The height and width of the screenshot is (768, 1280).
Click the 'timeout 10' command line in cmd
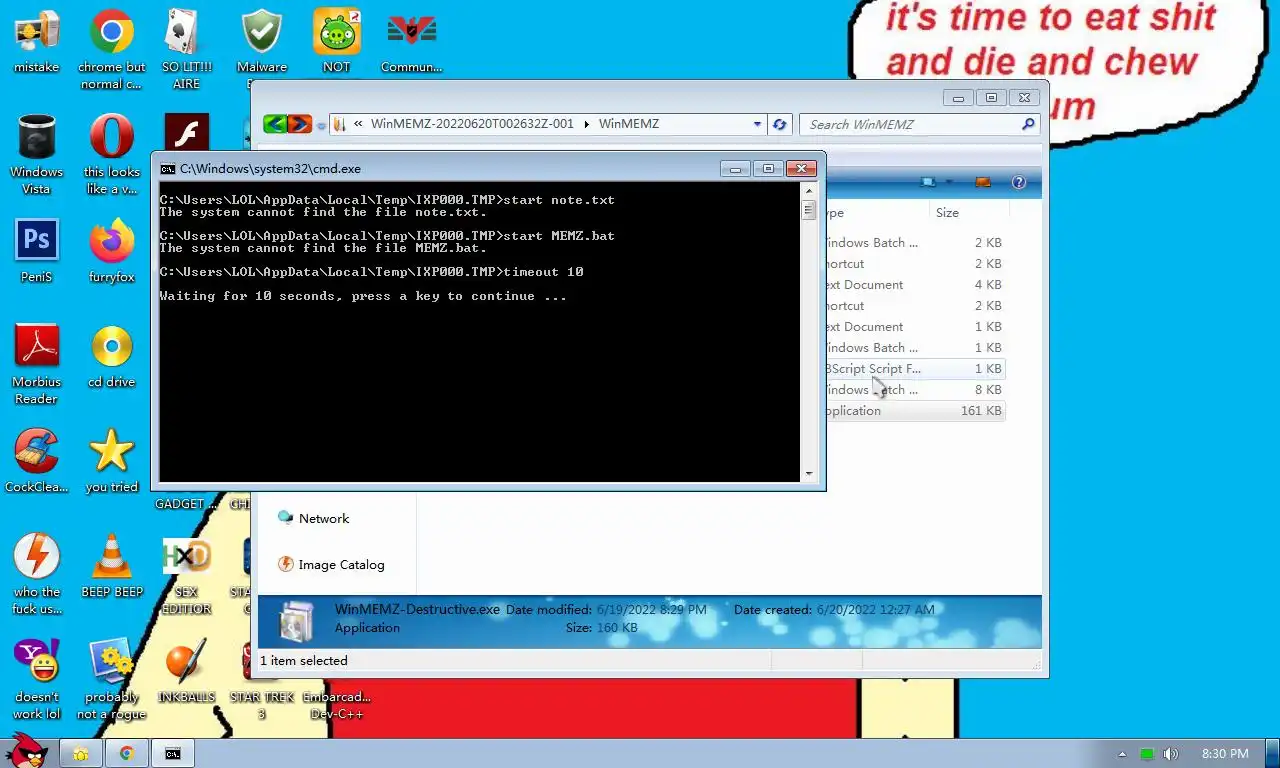coord(371,272)
